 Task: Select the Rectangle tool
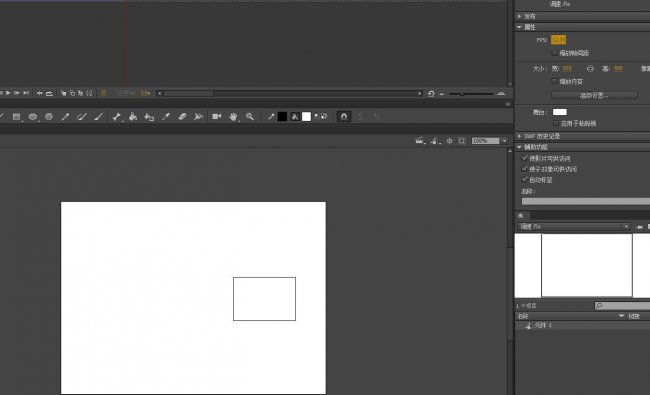(16, 117)
